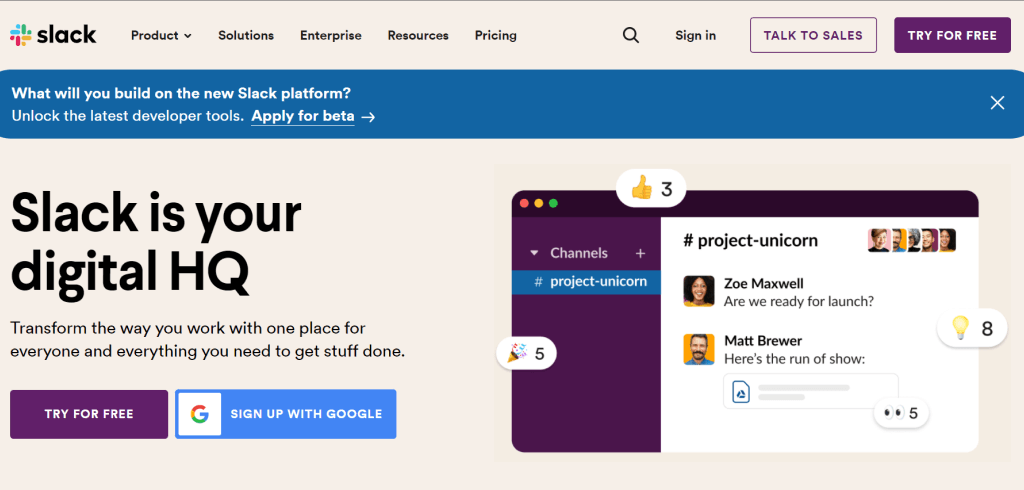Screen dimensions: 1024x490
Task: Collapse the Channels section triangle
Action: (535, 253)
